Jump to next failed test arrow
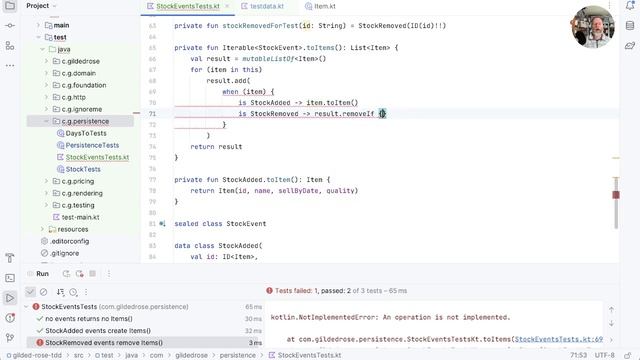Viewport: 640px width, 360px height. point(611,323)
